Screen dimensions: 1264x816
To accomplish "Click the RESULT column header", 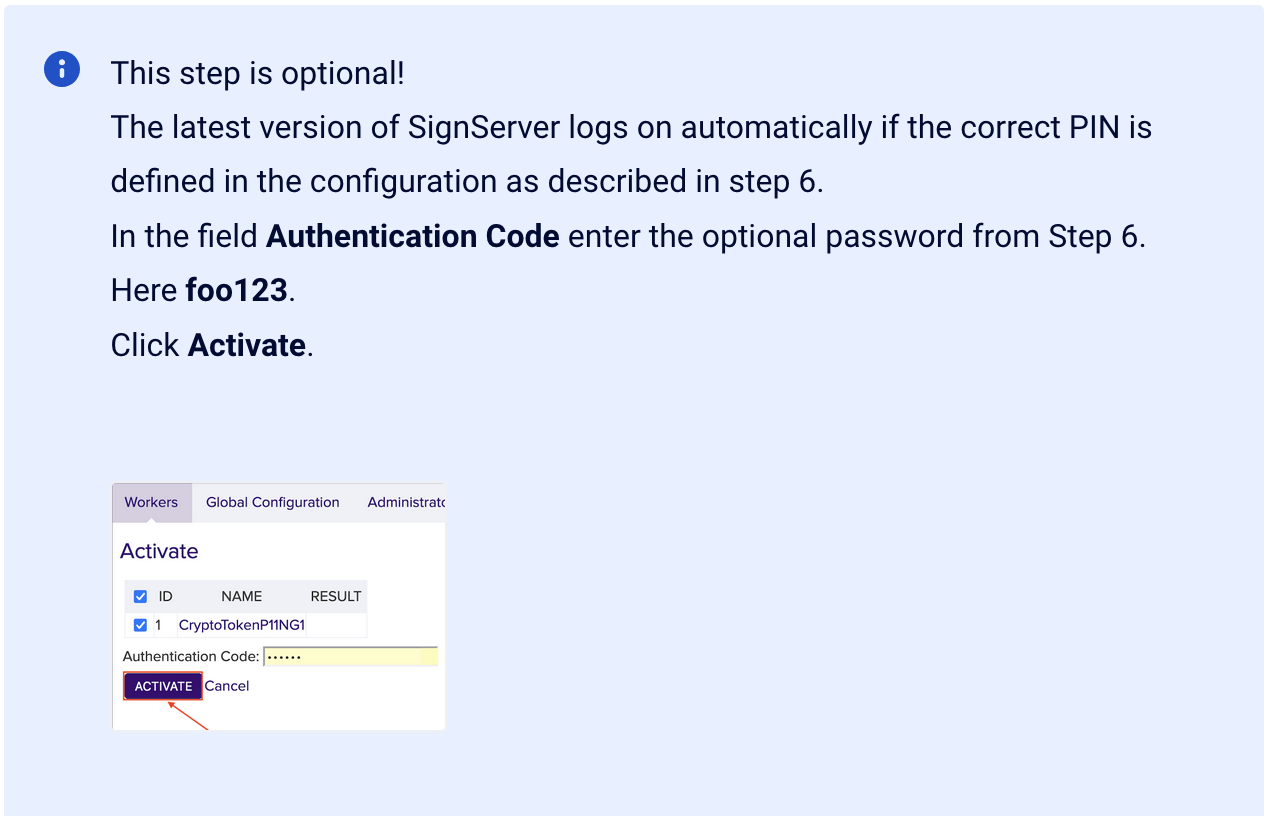I will click(335, 596).
